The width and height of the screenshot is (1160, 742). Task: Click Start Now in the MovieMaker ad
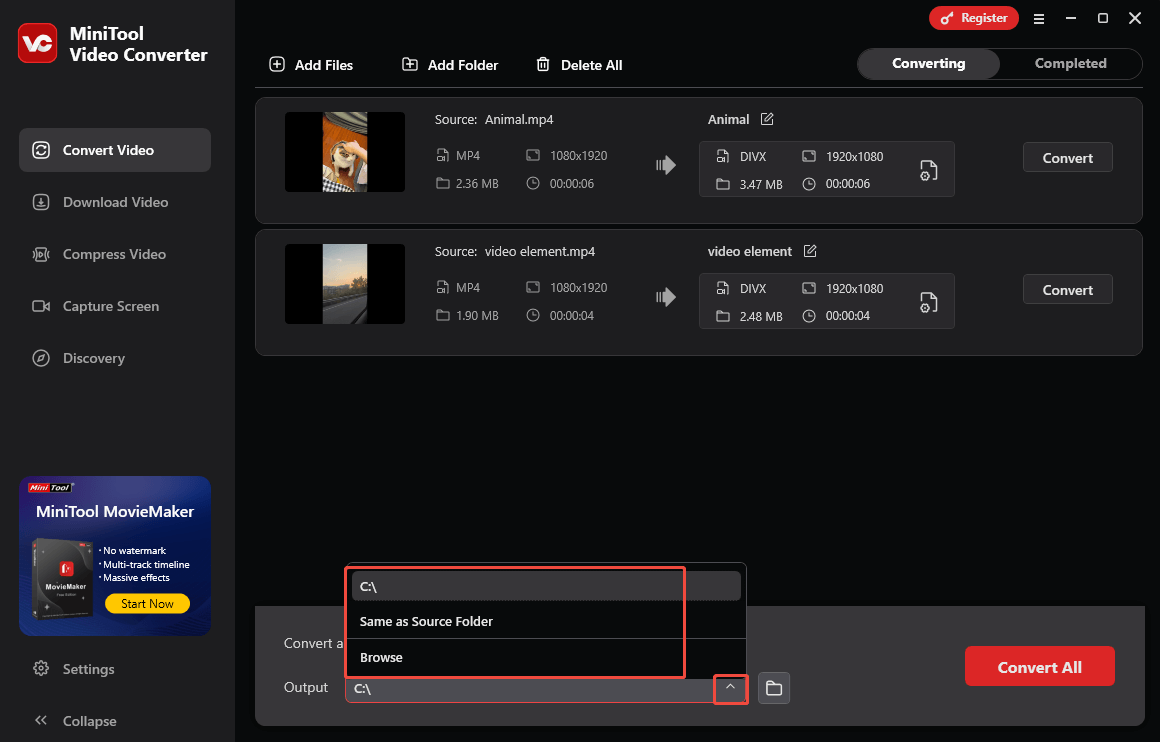pos(147,603)
